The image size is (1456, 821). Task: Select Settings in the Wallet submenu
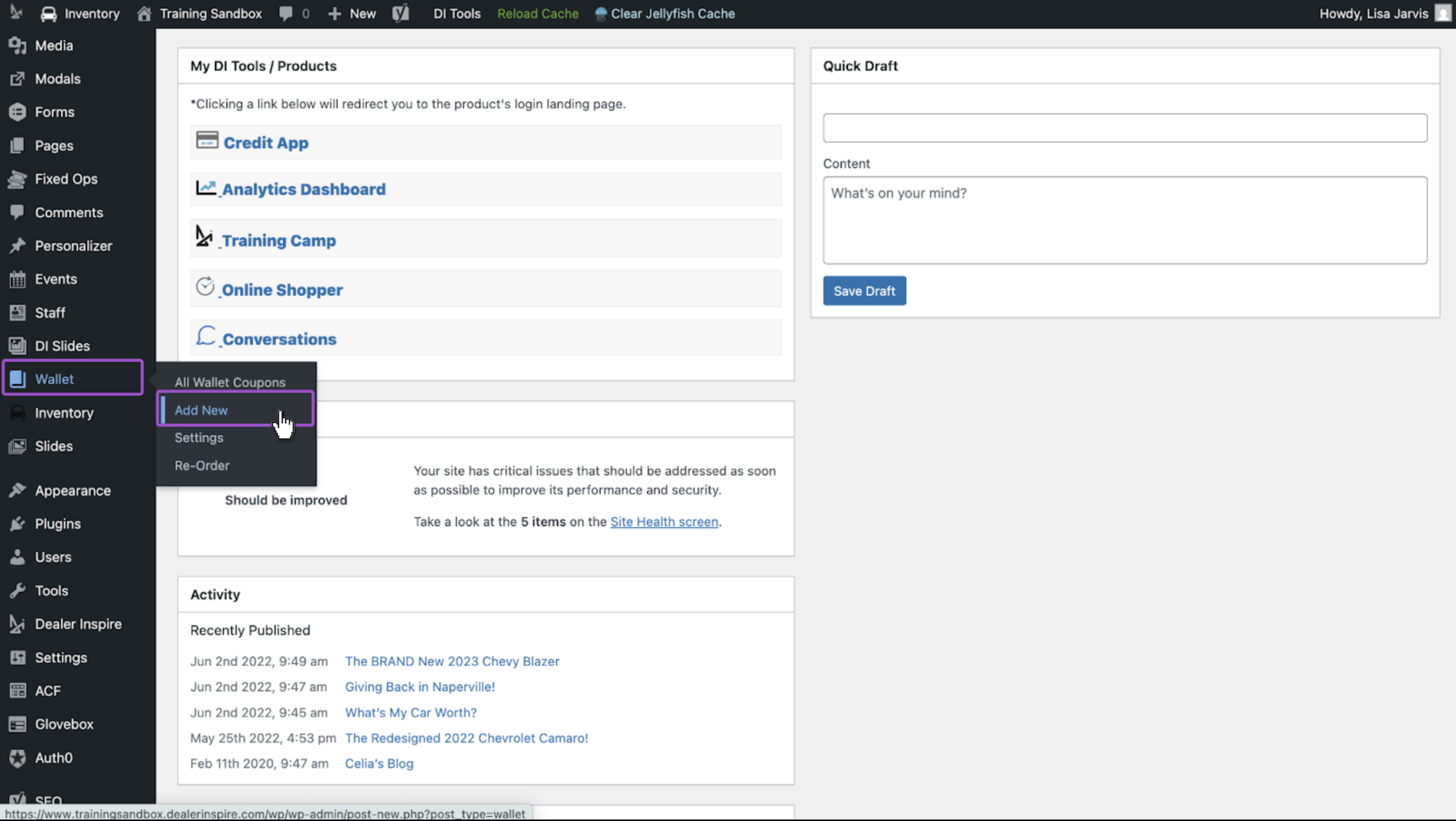pyautogui.click(x=198, y=438)
